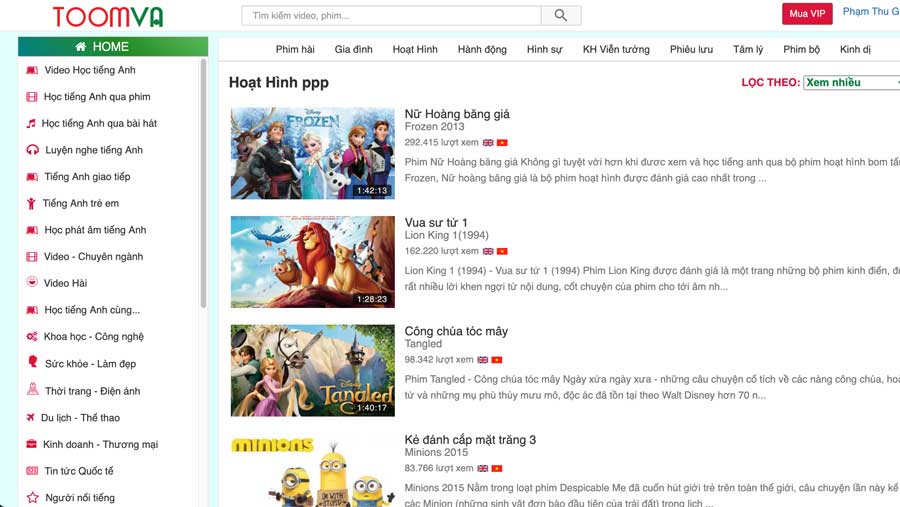
Task: Open Du lịch - Thể thao sidebar item
Action: click(80, 417)
